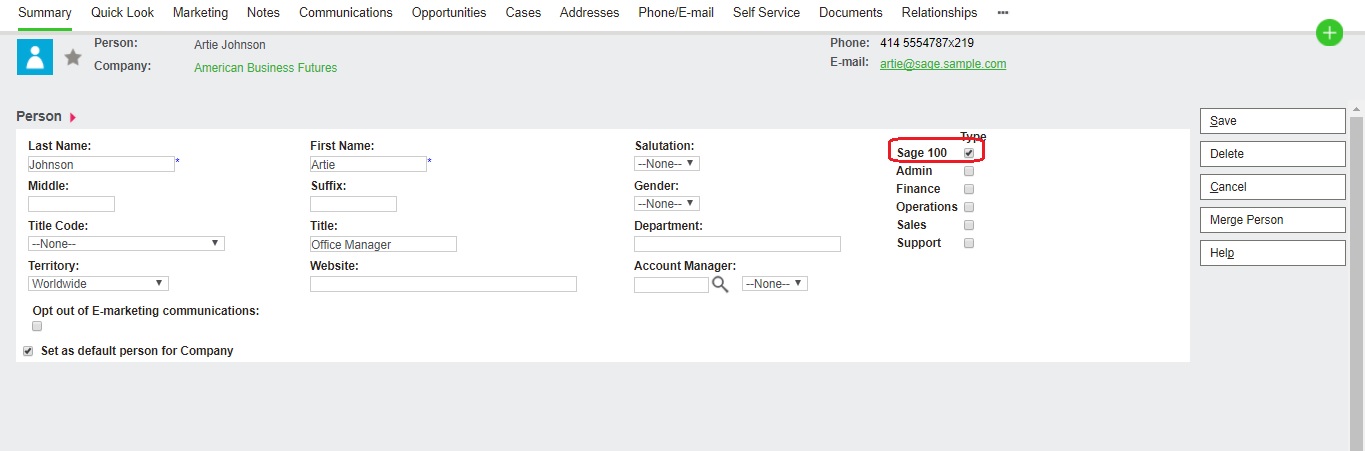
Task: Open the American Business Futures company link
Action: [265, 68]
